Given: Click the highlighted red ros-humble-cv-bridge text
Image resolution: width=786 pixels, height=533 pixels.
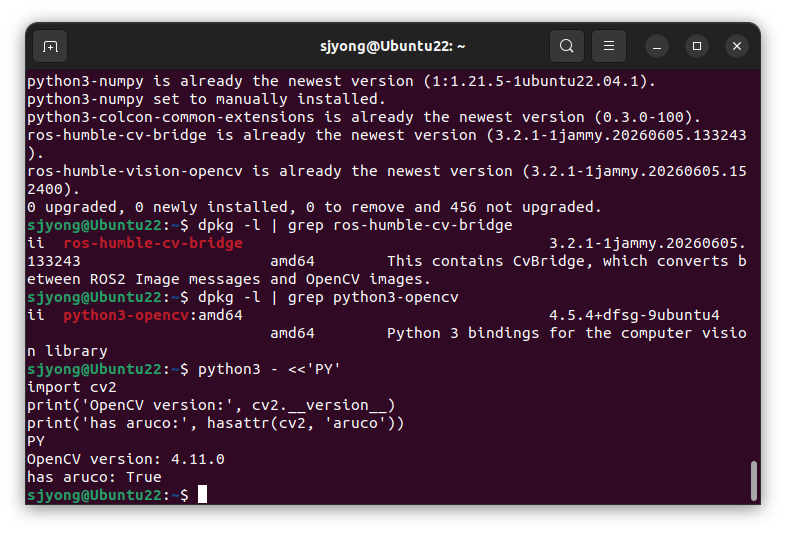Looking at the screenshot, I should (x=153, y=243).
